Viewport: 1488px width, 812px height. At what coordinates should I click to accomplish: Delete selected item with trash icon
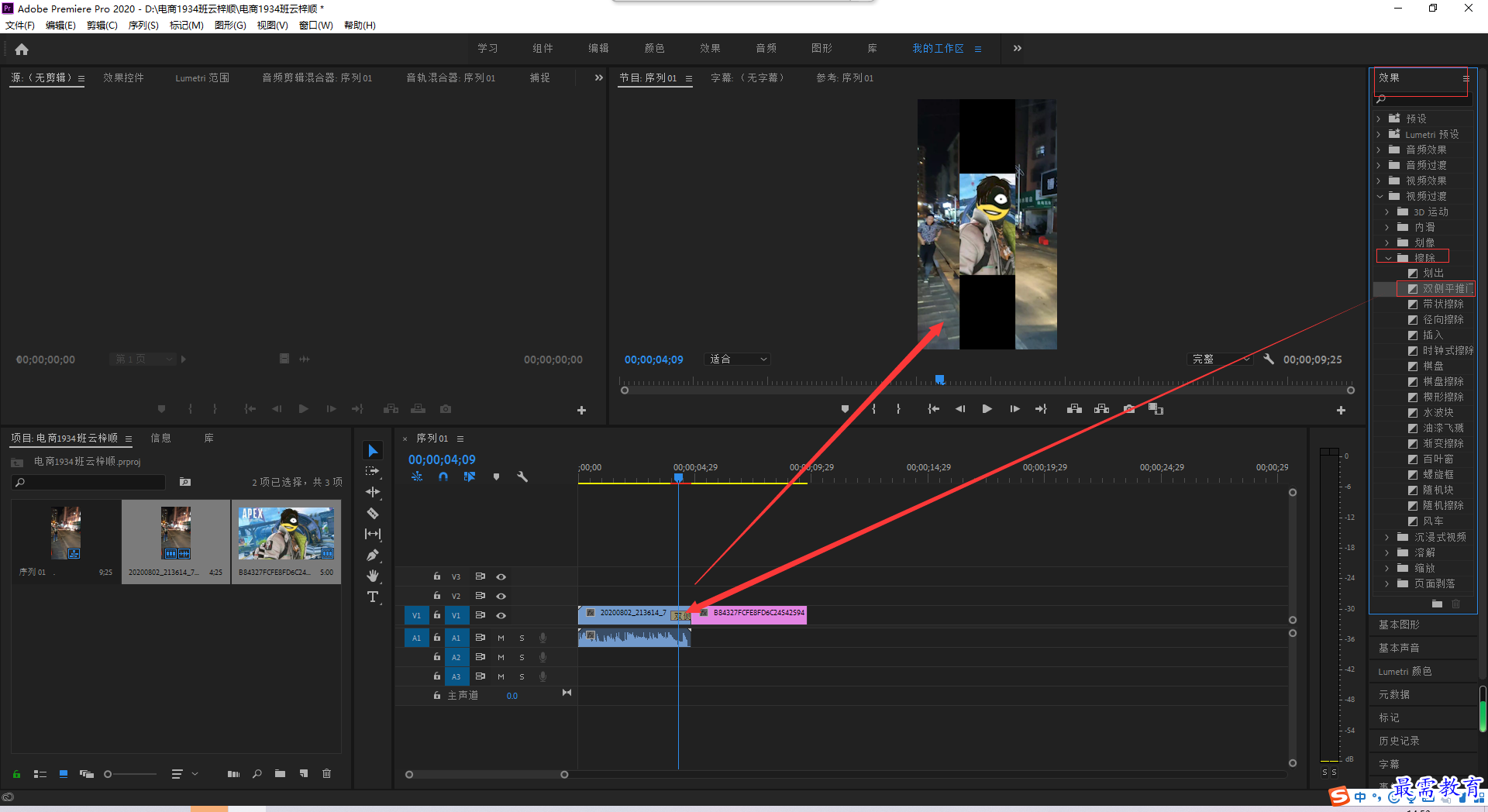tap(327, 773)
